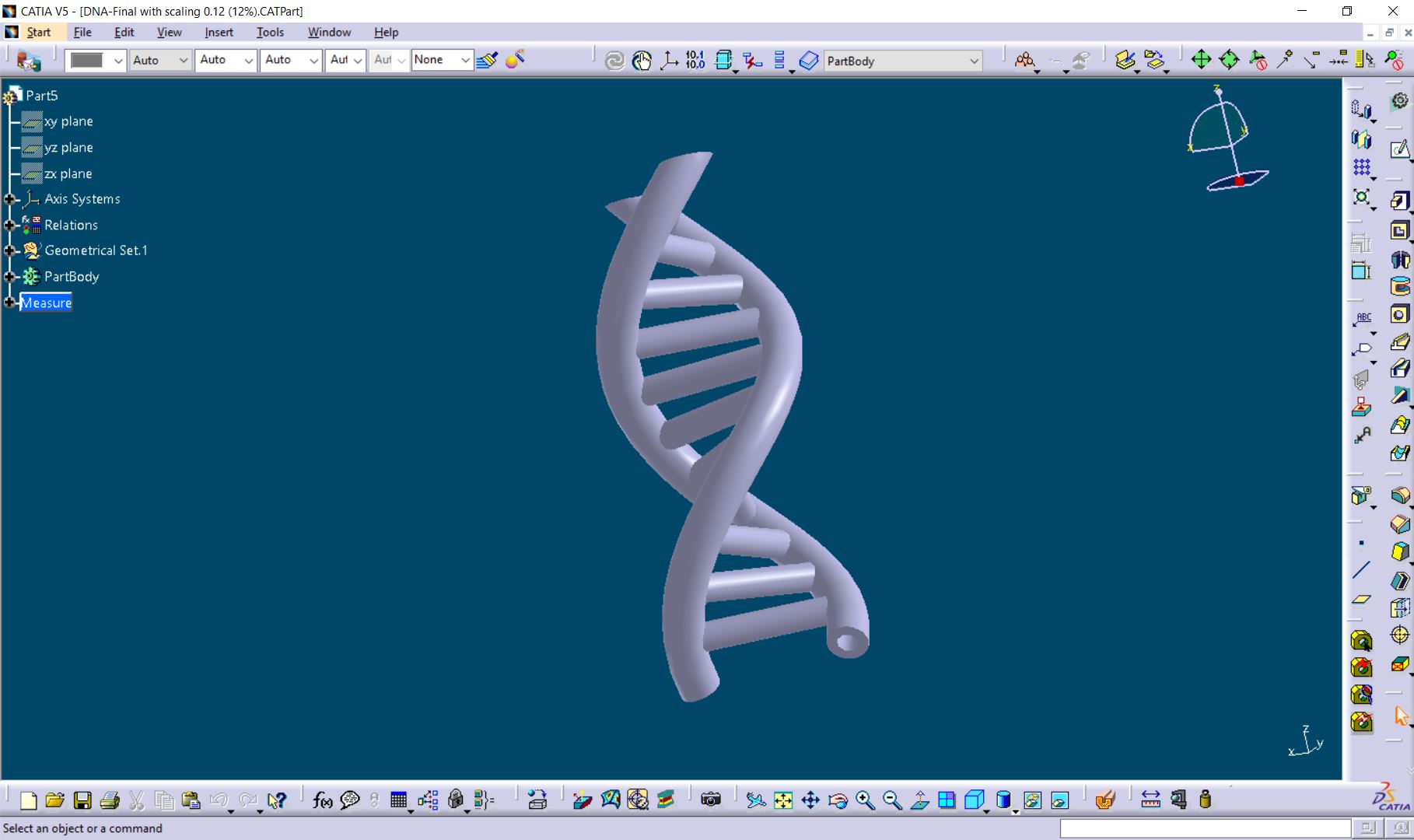The height and width of the screenshot is (840, 1414).
Task: Create a plane with the Plane icon
Action: click(x=1361, y=599)
